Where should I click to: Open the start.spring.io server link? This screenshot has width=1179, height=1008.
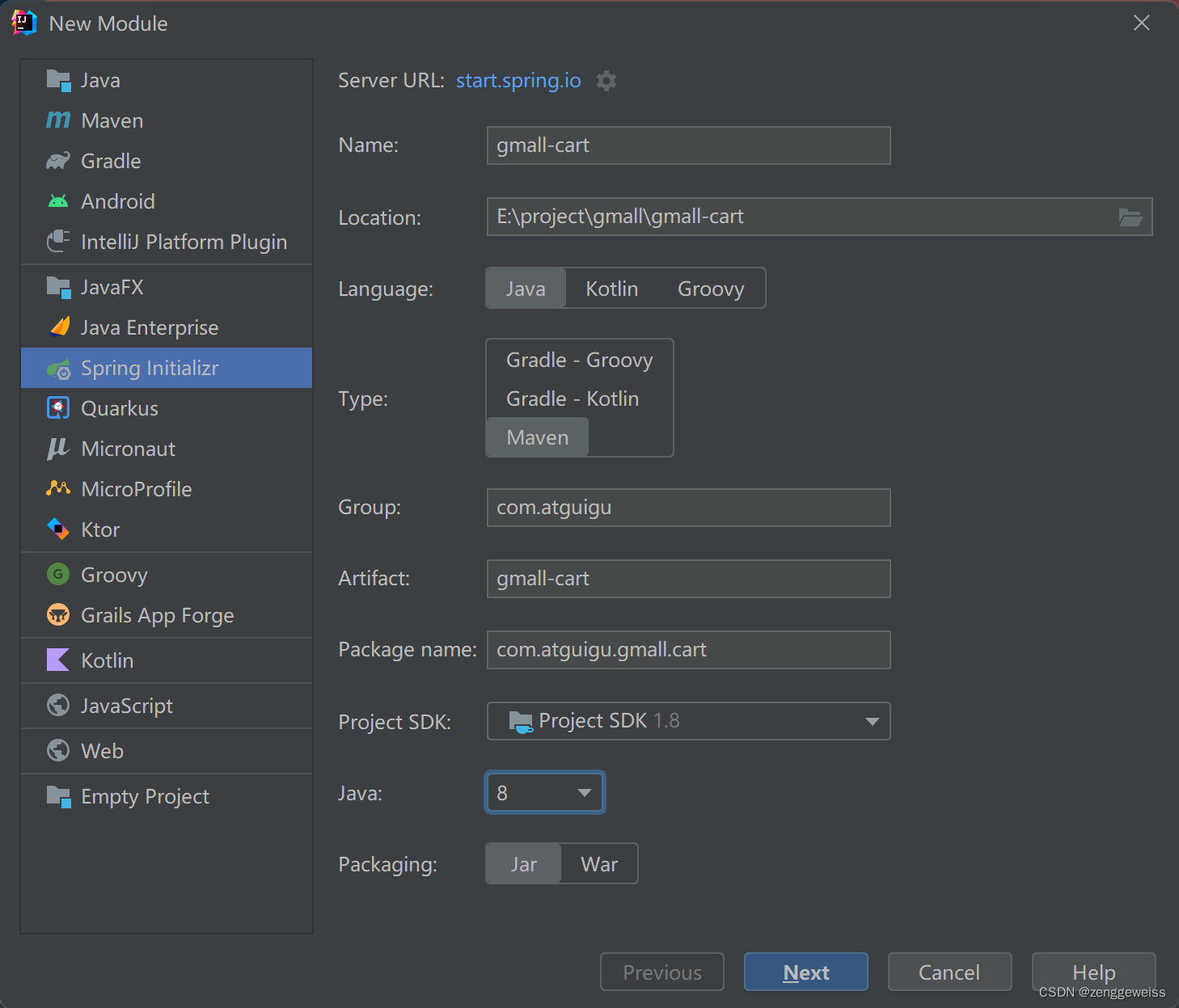tap(518, 81)
